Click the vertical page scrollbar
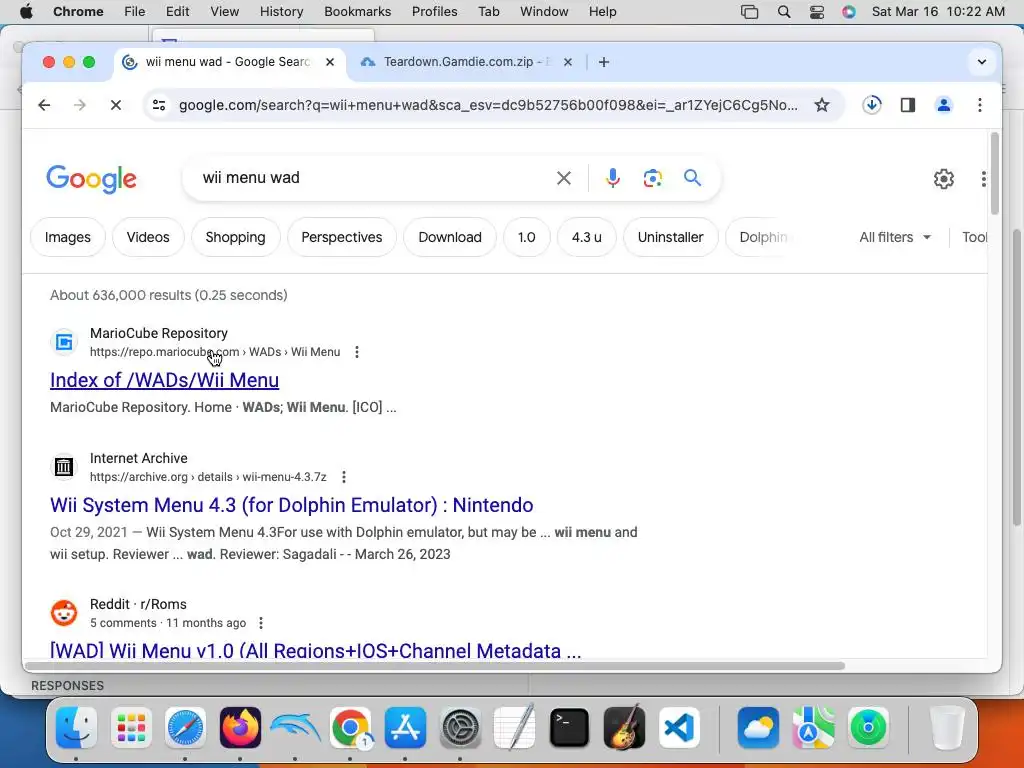The image size is (1024, 768). point(995,174)
